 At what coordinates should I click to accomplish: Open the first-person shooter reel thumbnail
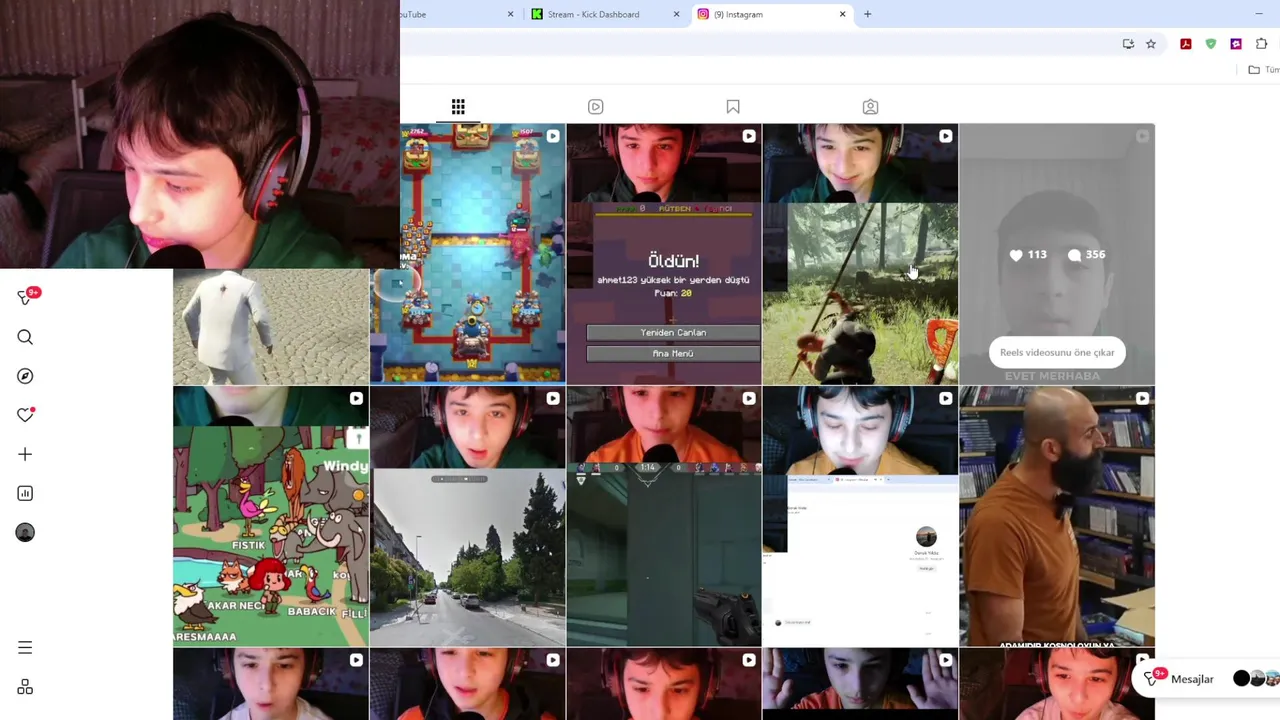click(664, 516)
